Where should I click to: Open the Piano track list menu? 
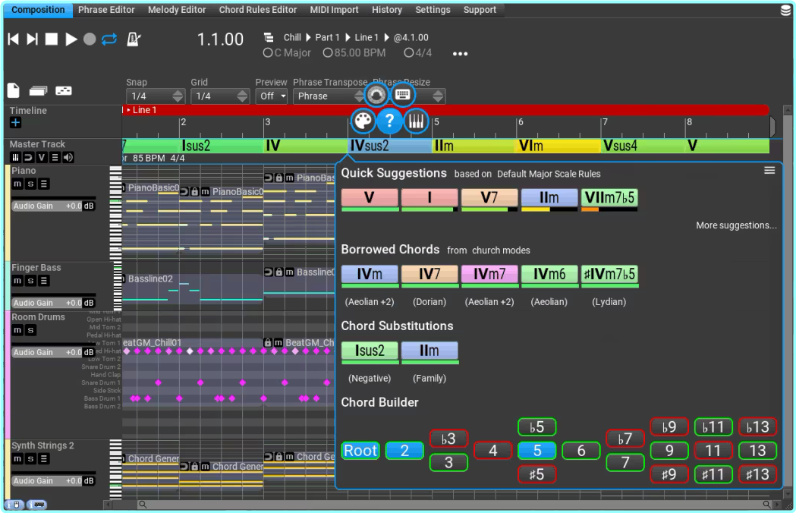(x=44, y=184)
